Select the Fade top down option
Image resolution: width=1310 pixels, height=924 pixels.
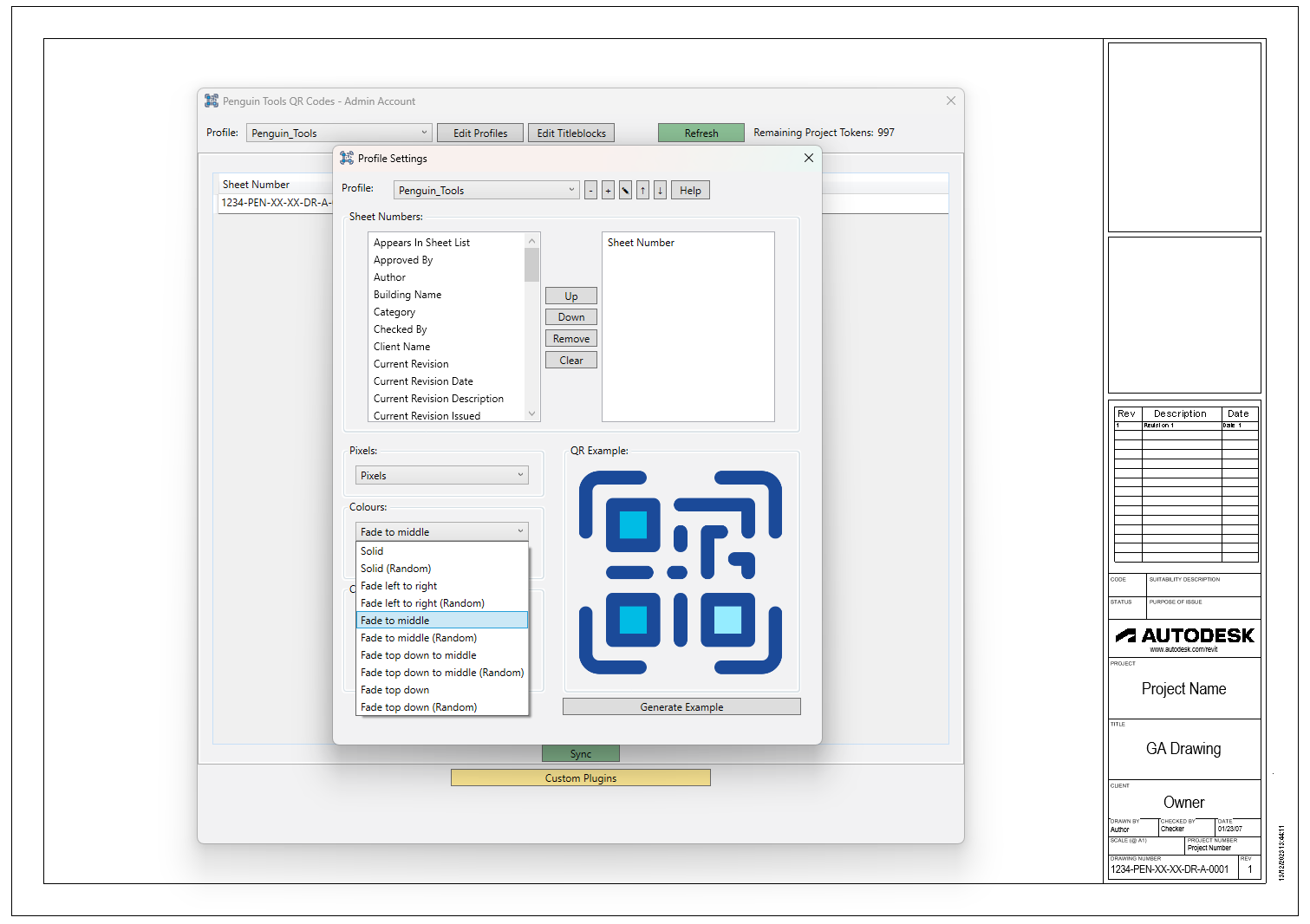point(442,690)
